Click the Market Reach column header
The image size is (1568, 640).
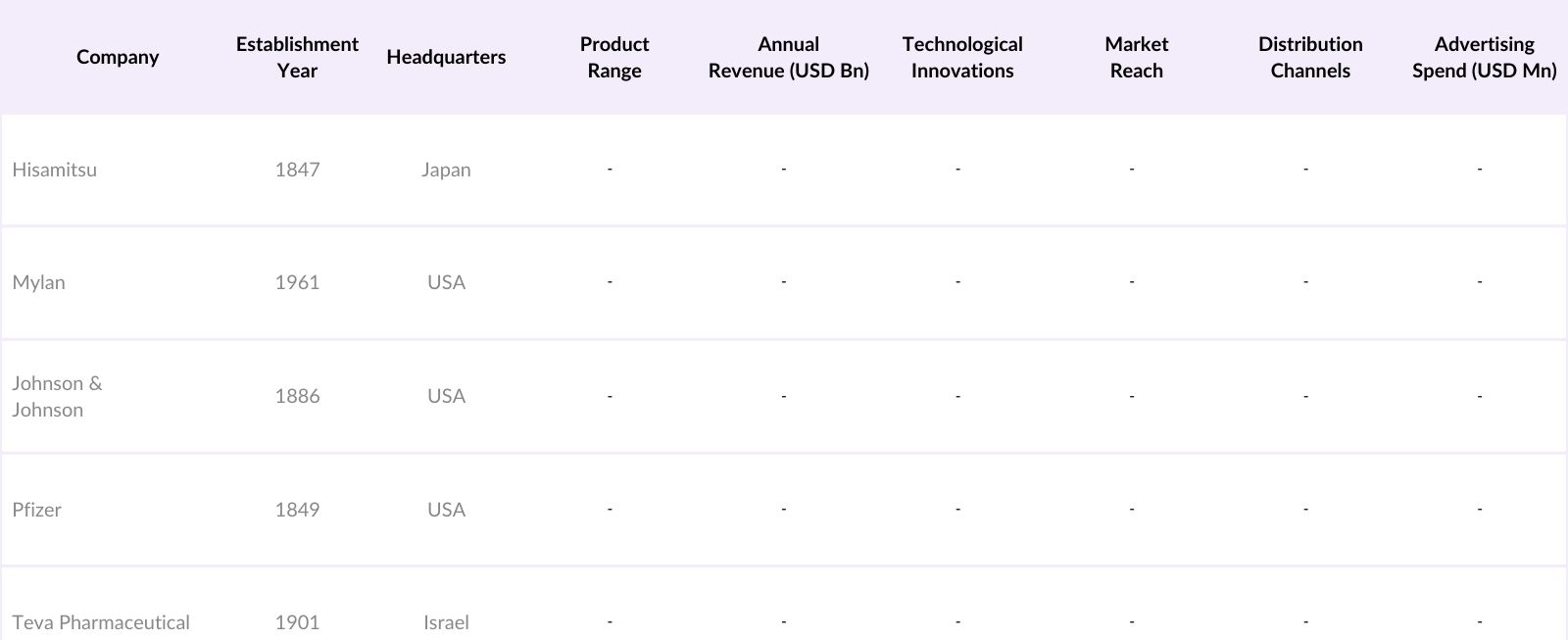point(1136,57)
